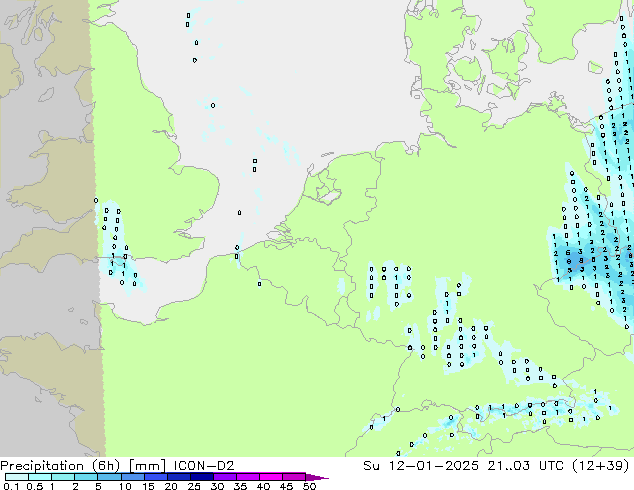This screenshot has height=490, width=634.
Task: Click legend label '15'
Action: click(148, 486)
